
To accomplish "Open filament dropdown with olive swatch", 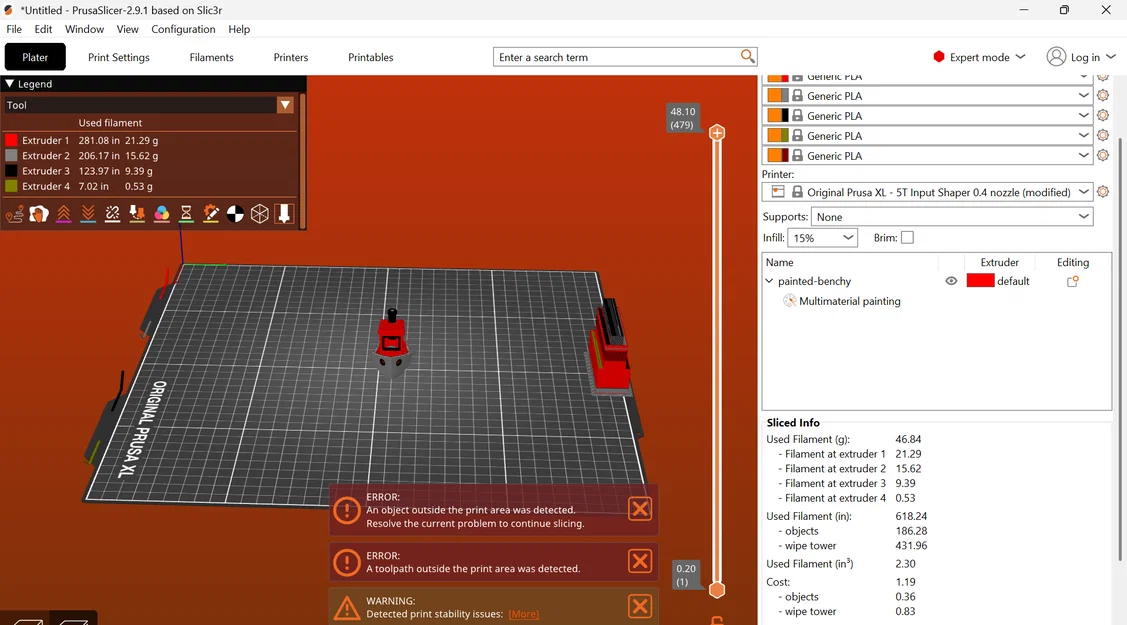I will (927, 136).
